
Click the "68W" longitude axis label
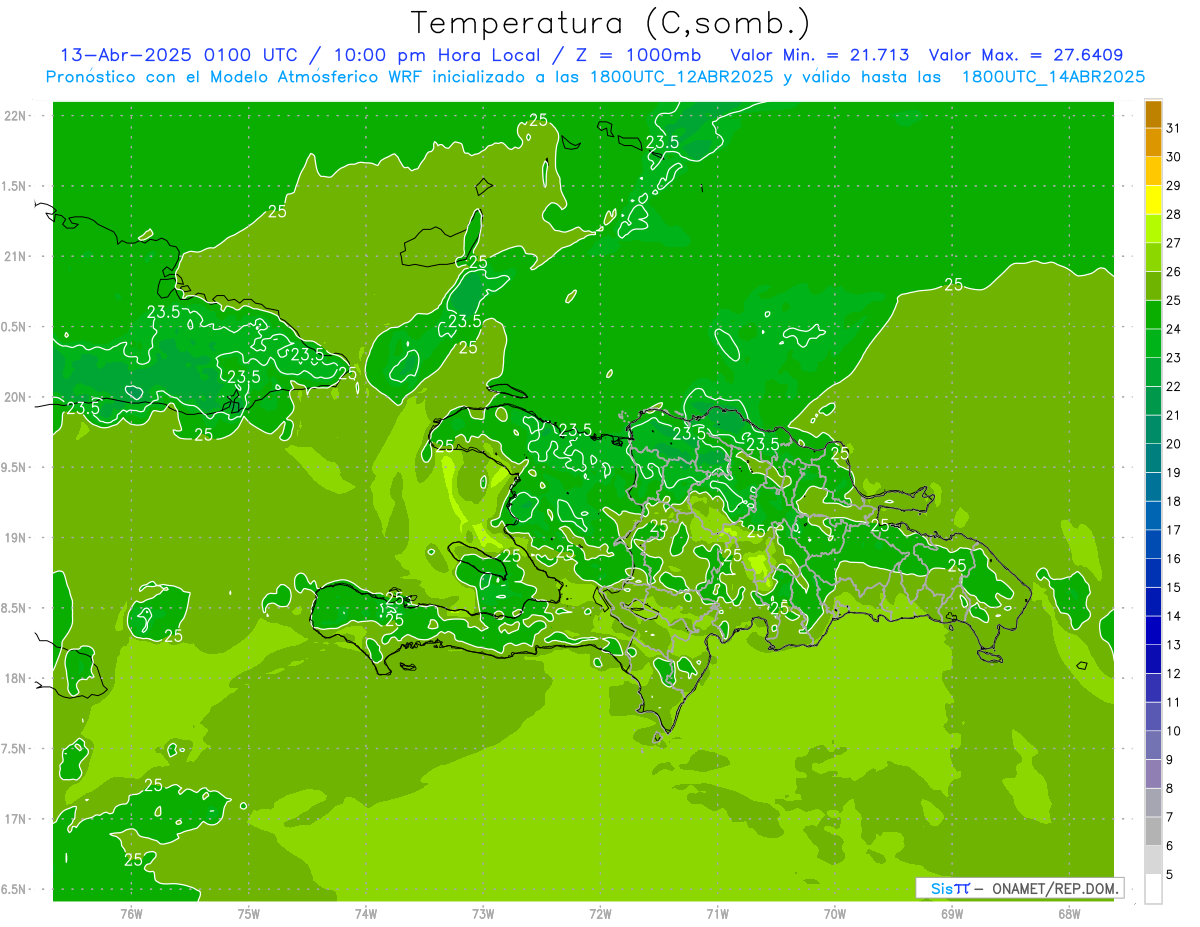(1069, 914)
